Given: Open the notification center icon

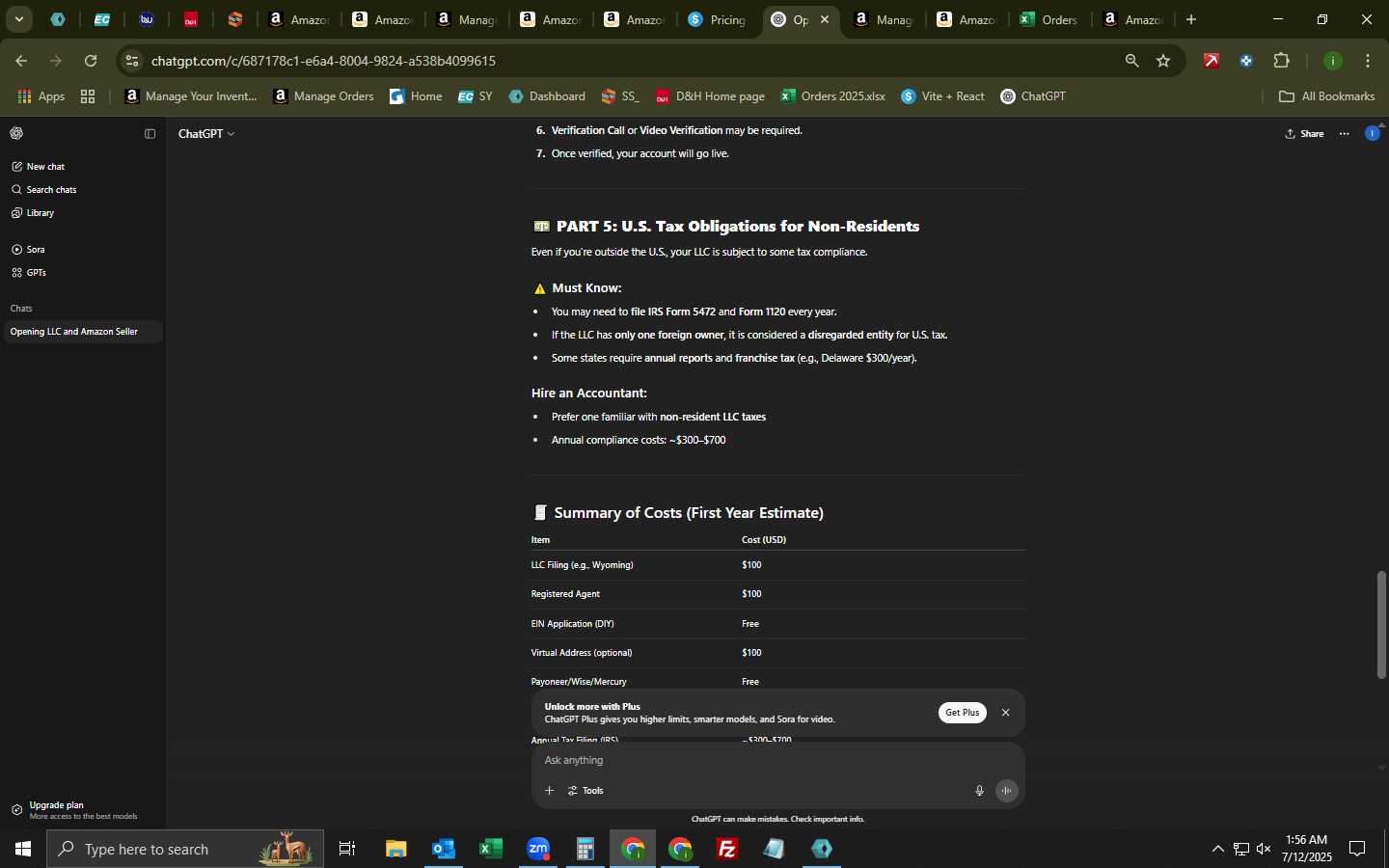Looking at the screenshot, I should (x=1357, y=849).
